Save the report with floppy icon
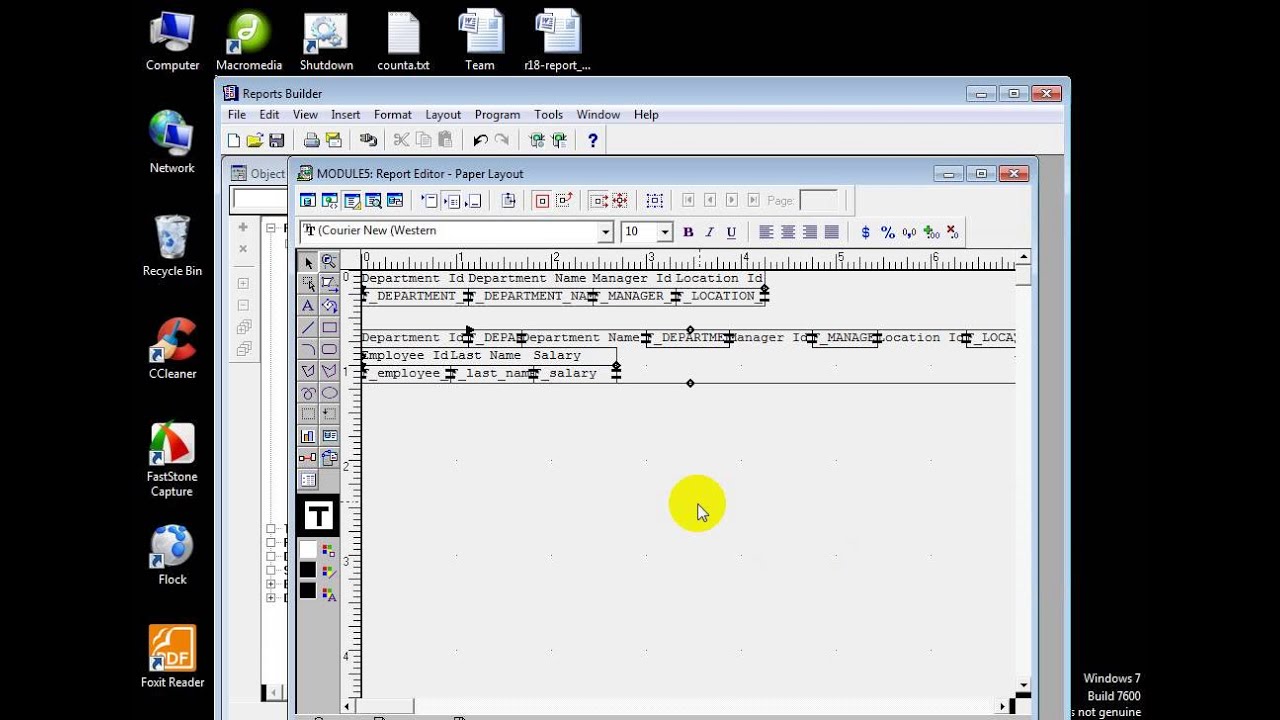This screenshot has height=720, width=1280. pyautogui.click(x=276, y=141)
